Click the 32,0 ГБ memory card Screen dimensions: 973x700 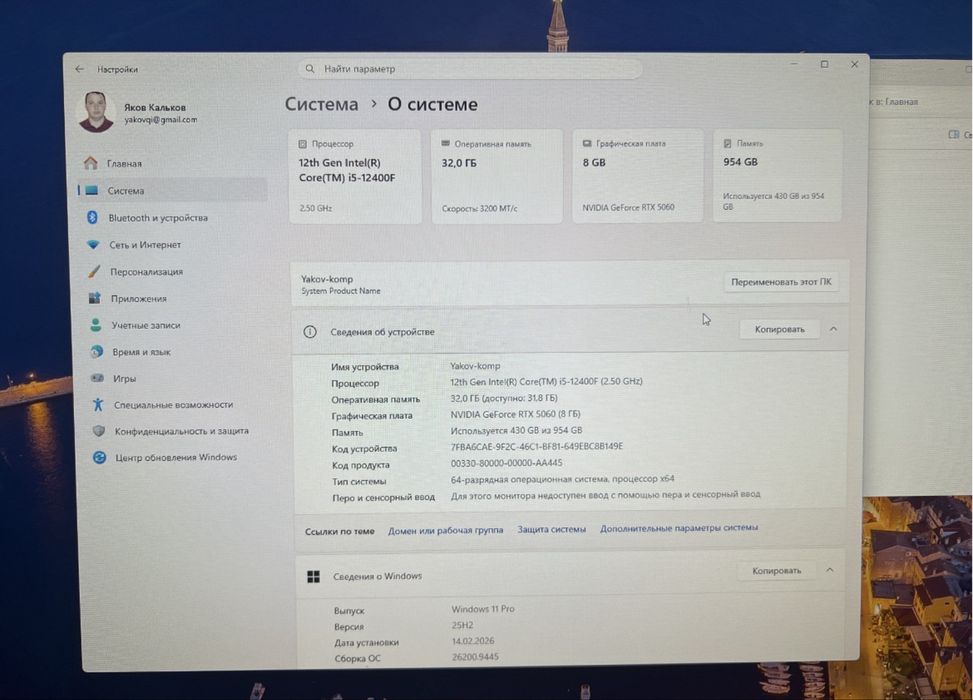(496, 176)
